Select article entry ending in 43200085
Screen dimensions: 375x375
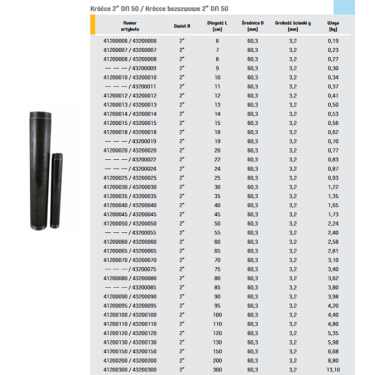pyautogui.click(x=131, y=287)
